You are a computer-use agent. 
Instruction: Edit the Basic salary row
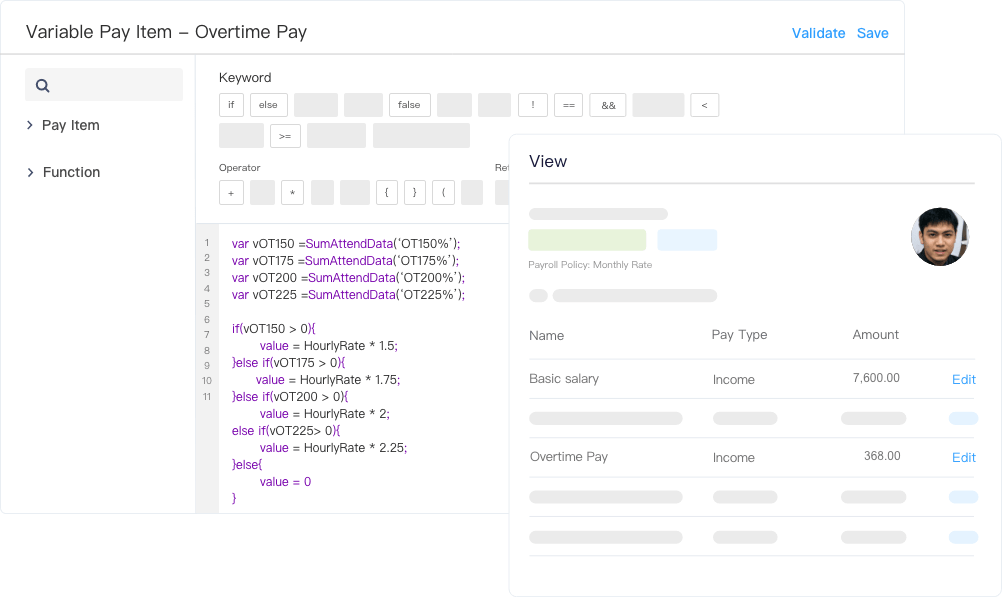pyautogui.click(x=964, y=380)
